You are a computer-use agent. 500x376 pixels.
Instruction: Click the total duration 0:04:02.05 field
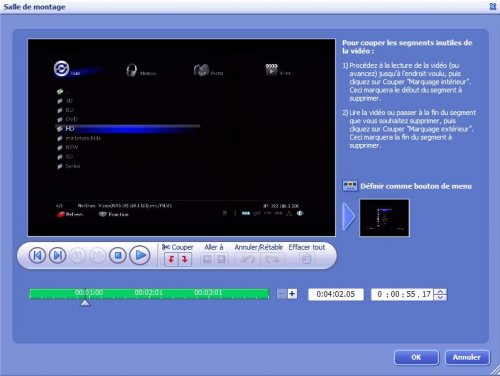coord(336,294)
